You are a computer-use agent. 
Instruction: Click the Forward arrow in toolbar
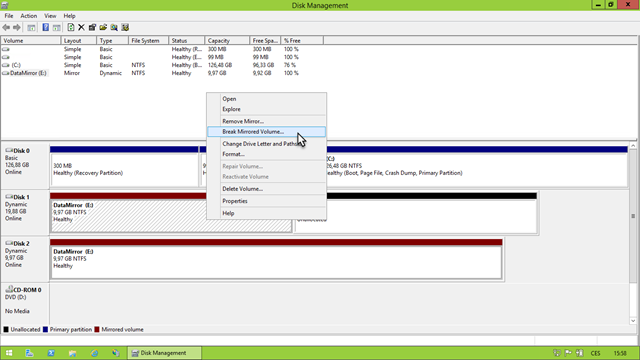[x=17, y=27]
